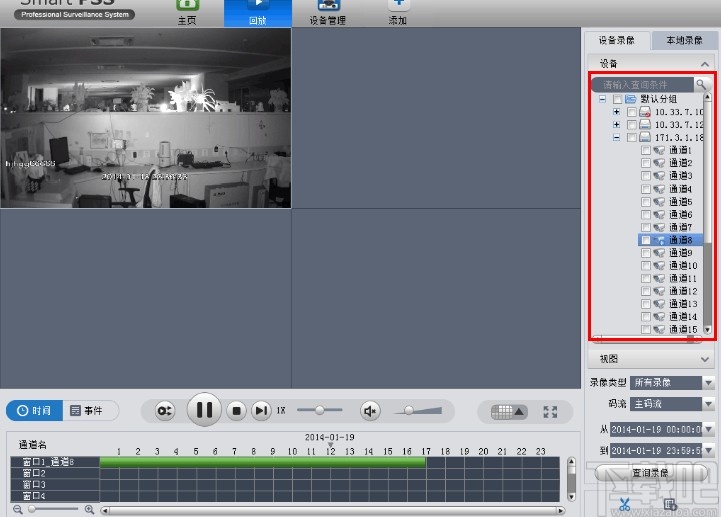Select the 通道11 camera icon

tap(659, 278)
